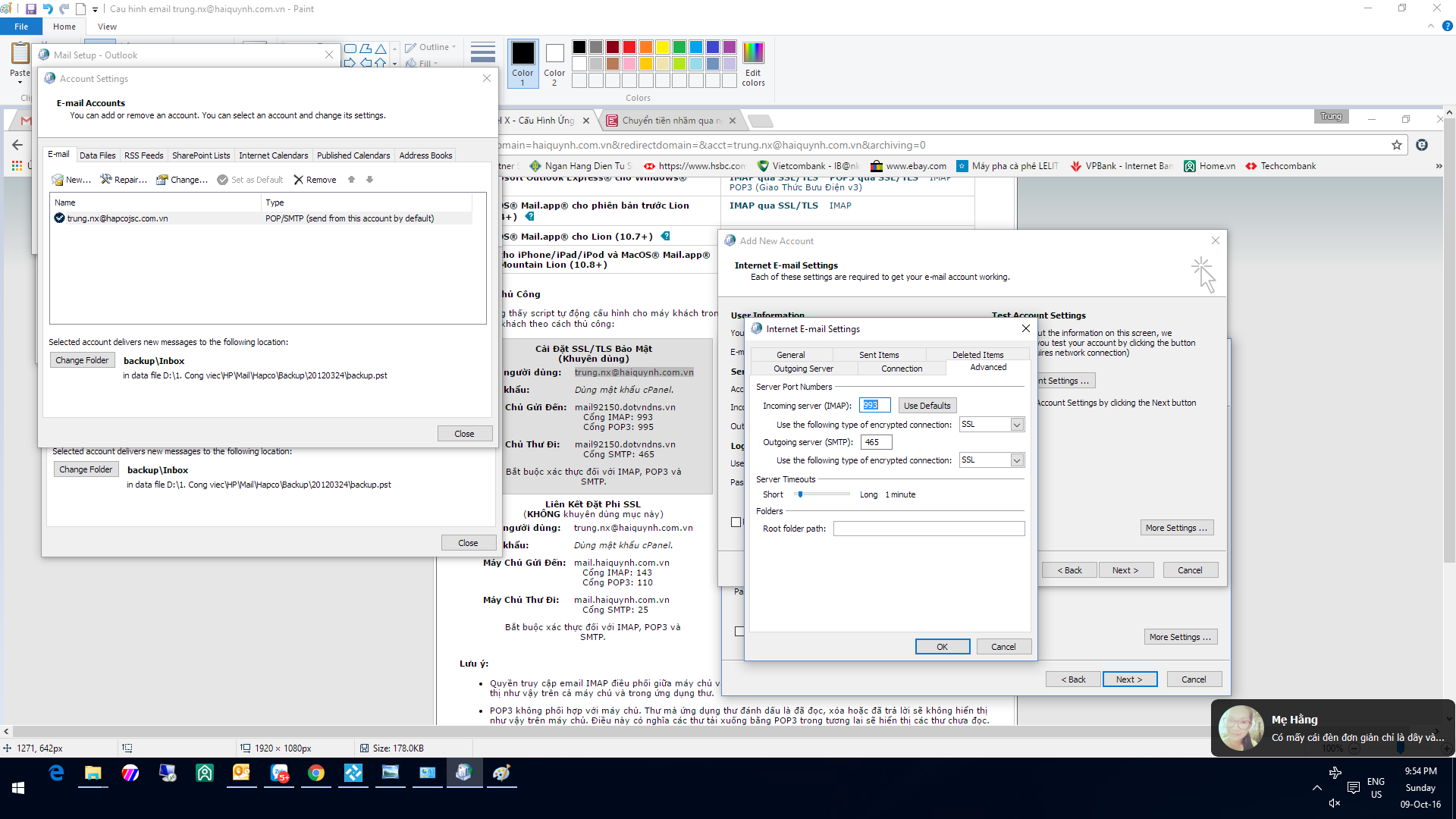The width and height of the screenshot is (1456, 819).
Task: Pick the Up arrow shape
Action: point(381,63)
